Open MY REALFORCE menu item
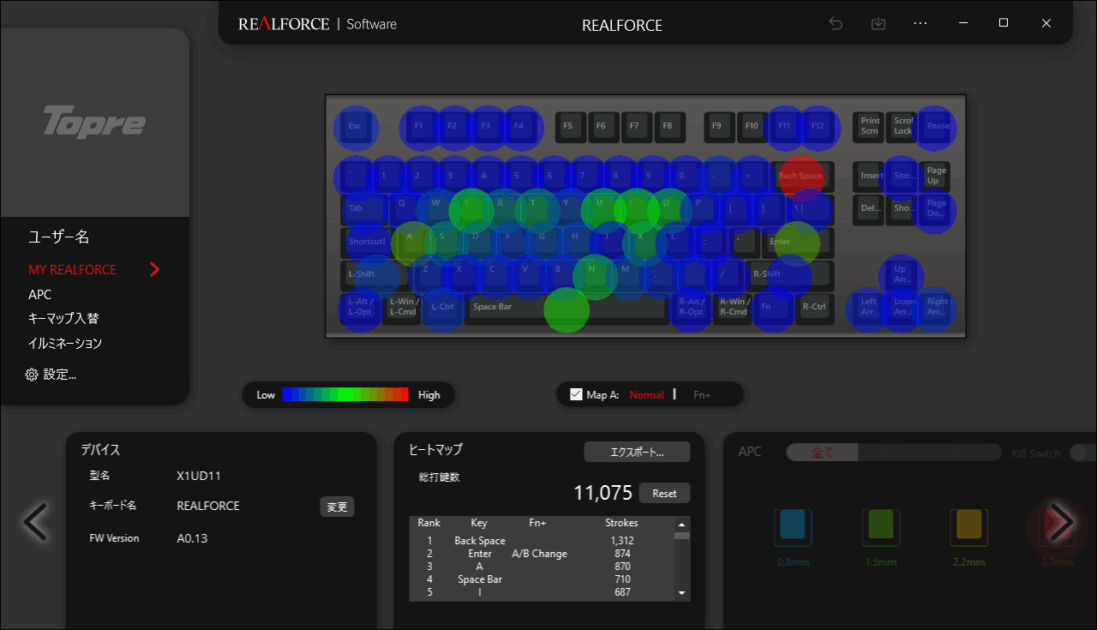The height and width of the screenshot is (630, 1097). [x=72, y=270]
